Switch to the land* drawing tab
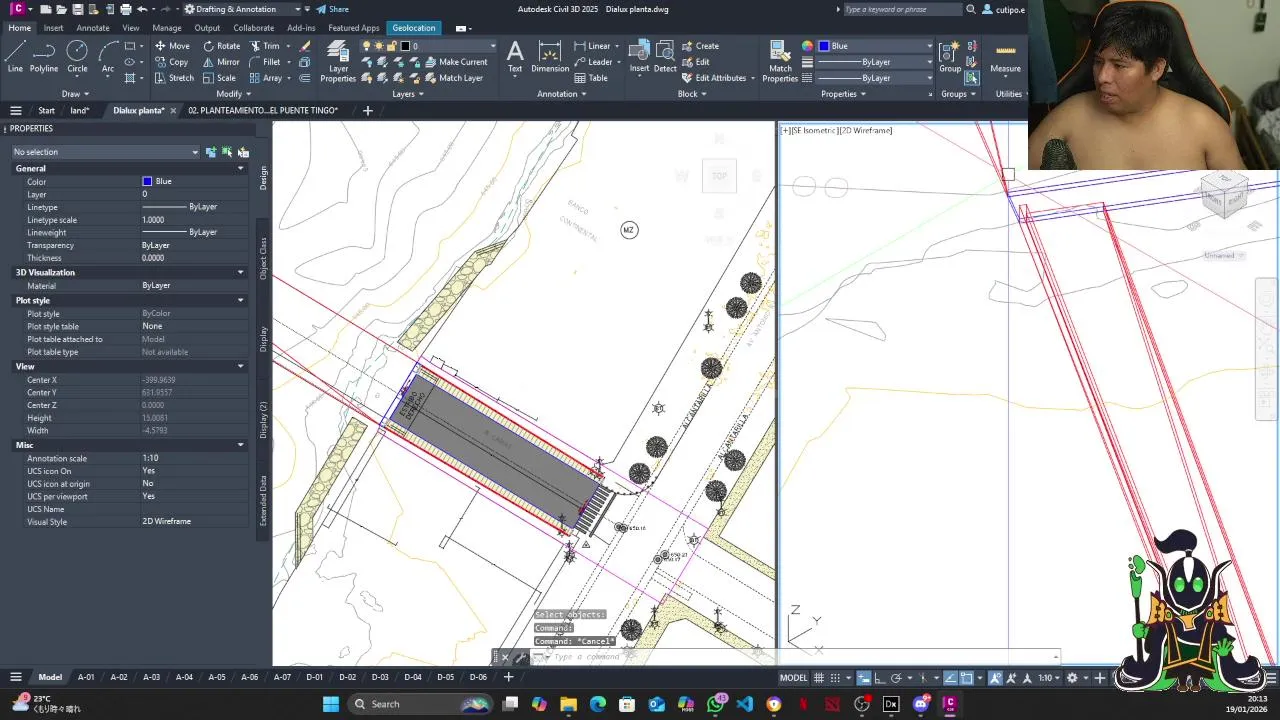 (80, 111)
